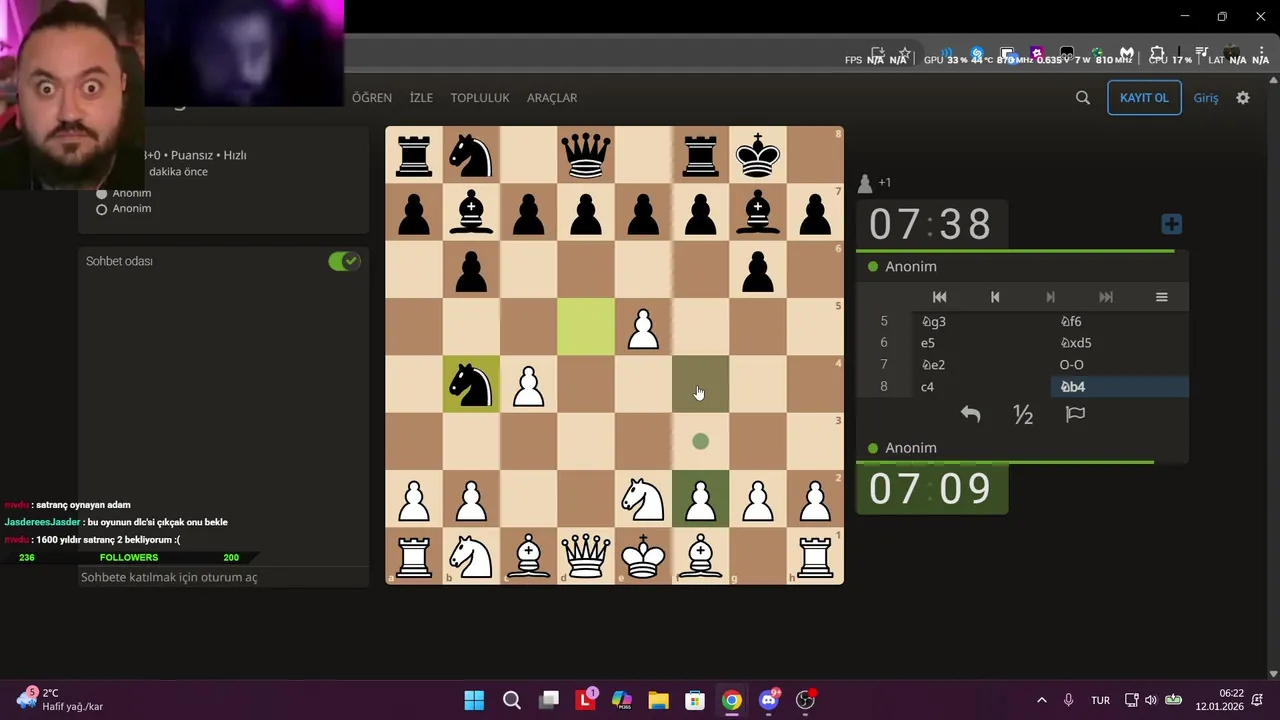Select the white rook on a1
This screenshot has height=720, width=1280.
pyautogui.click(x=414, y=556)
